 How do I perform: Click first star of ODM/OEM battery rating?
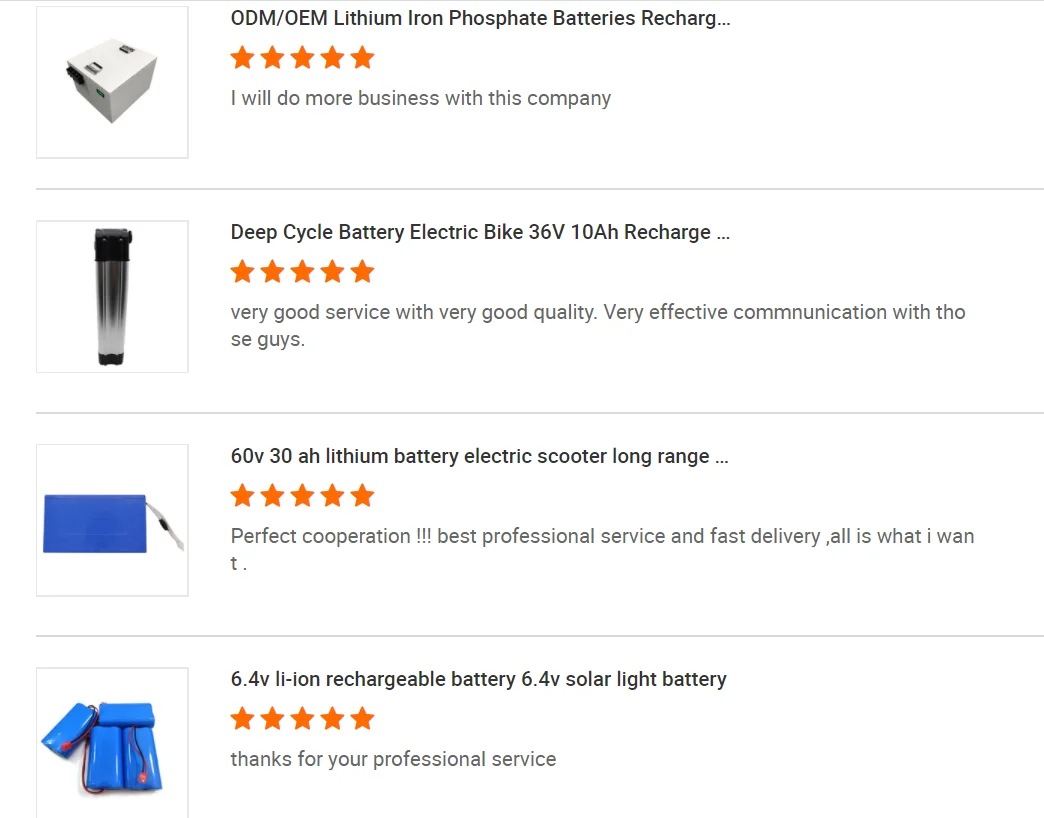[242, 58]
